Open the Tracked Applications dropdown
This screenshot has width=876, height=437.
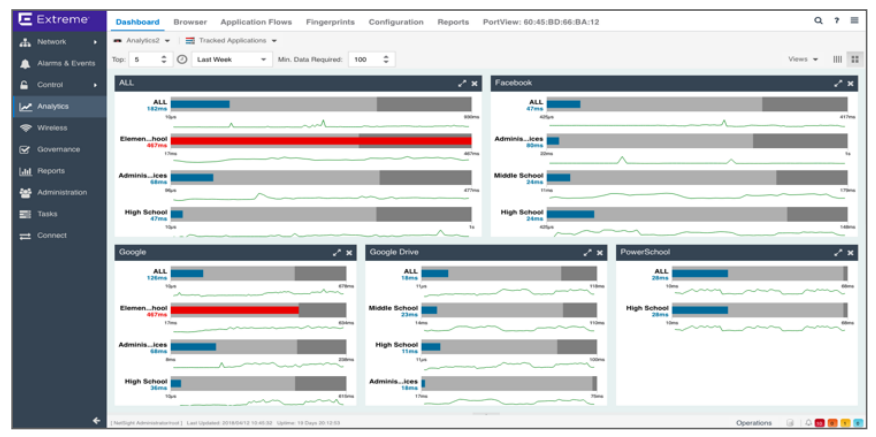pos(231,41)
